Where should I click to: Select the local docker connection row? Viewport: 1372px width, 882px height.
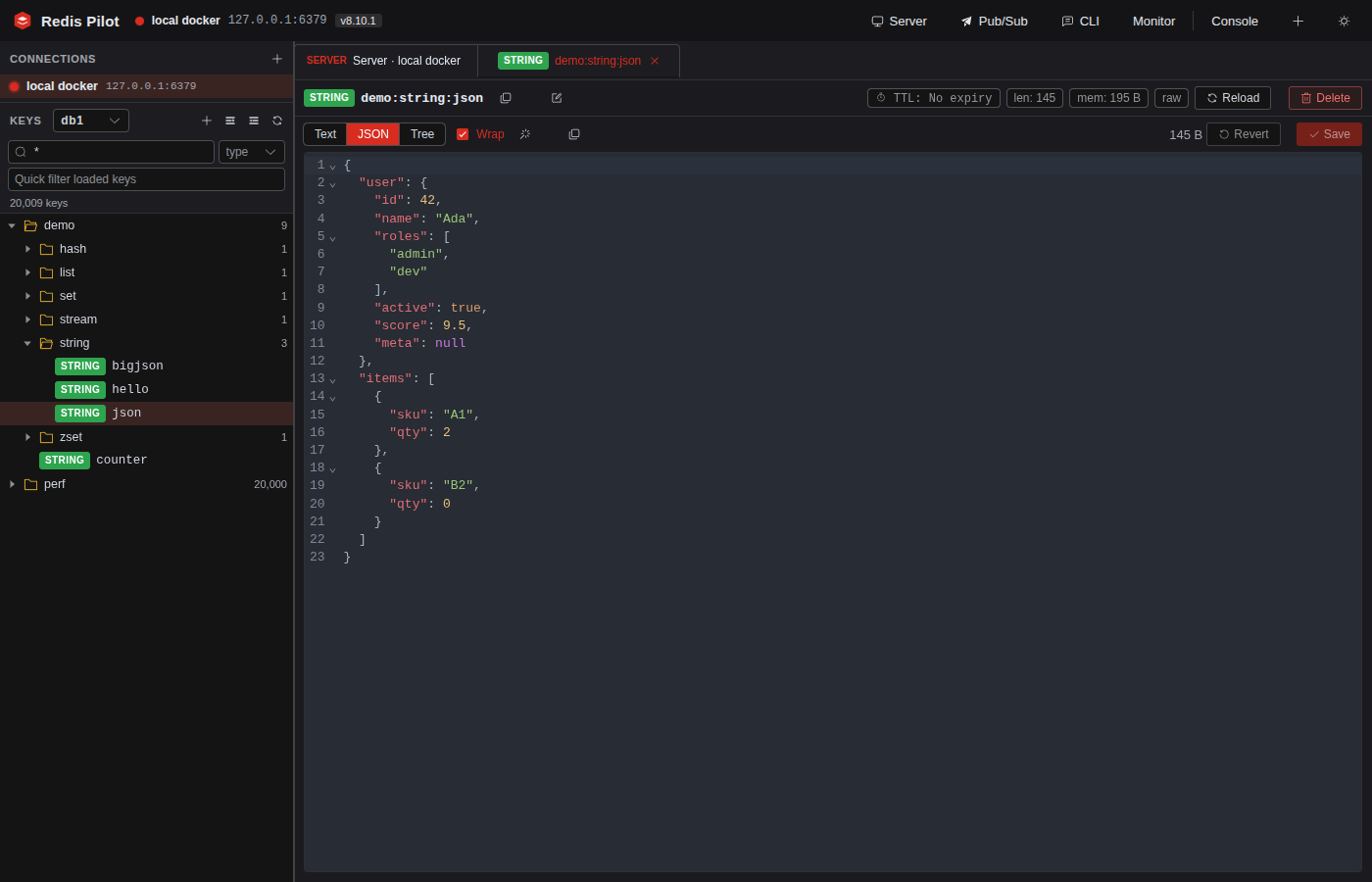tap(147, 86)
